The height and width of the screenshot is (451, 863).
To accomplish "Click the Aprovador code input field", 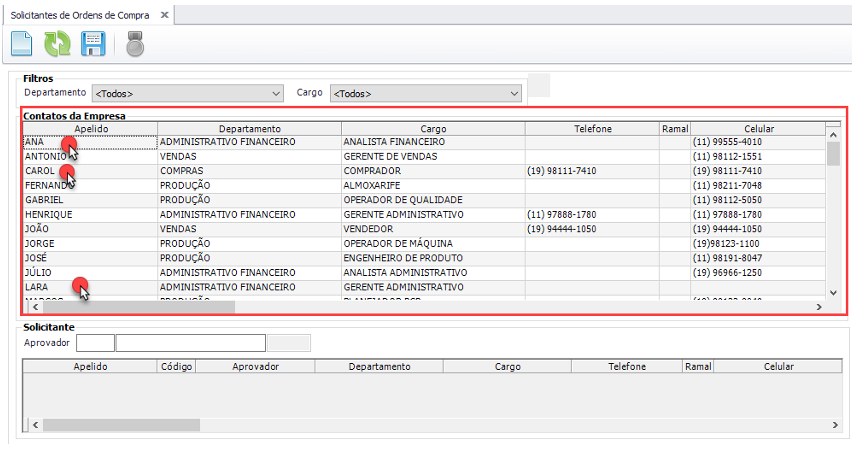I will (95, 343).
